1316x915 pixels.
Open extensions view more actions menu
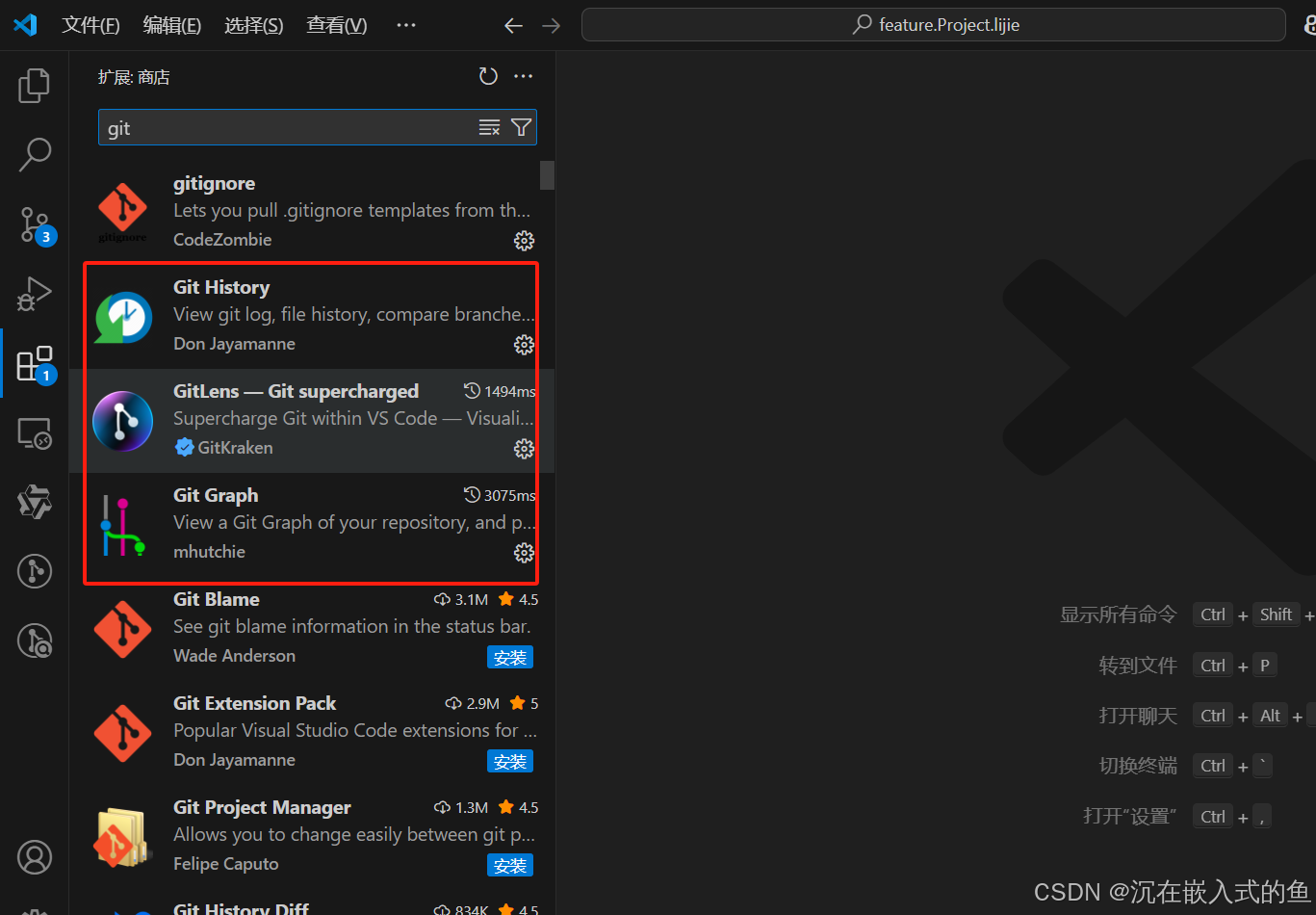pos(523,76)
